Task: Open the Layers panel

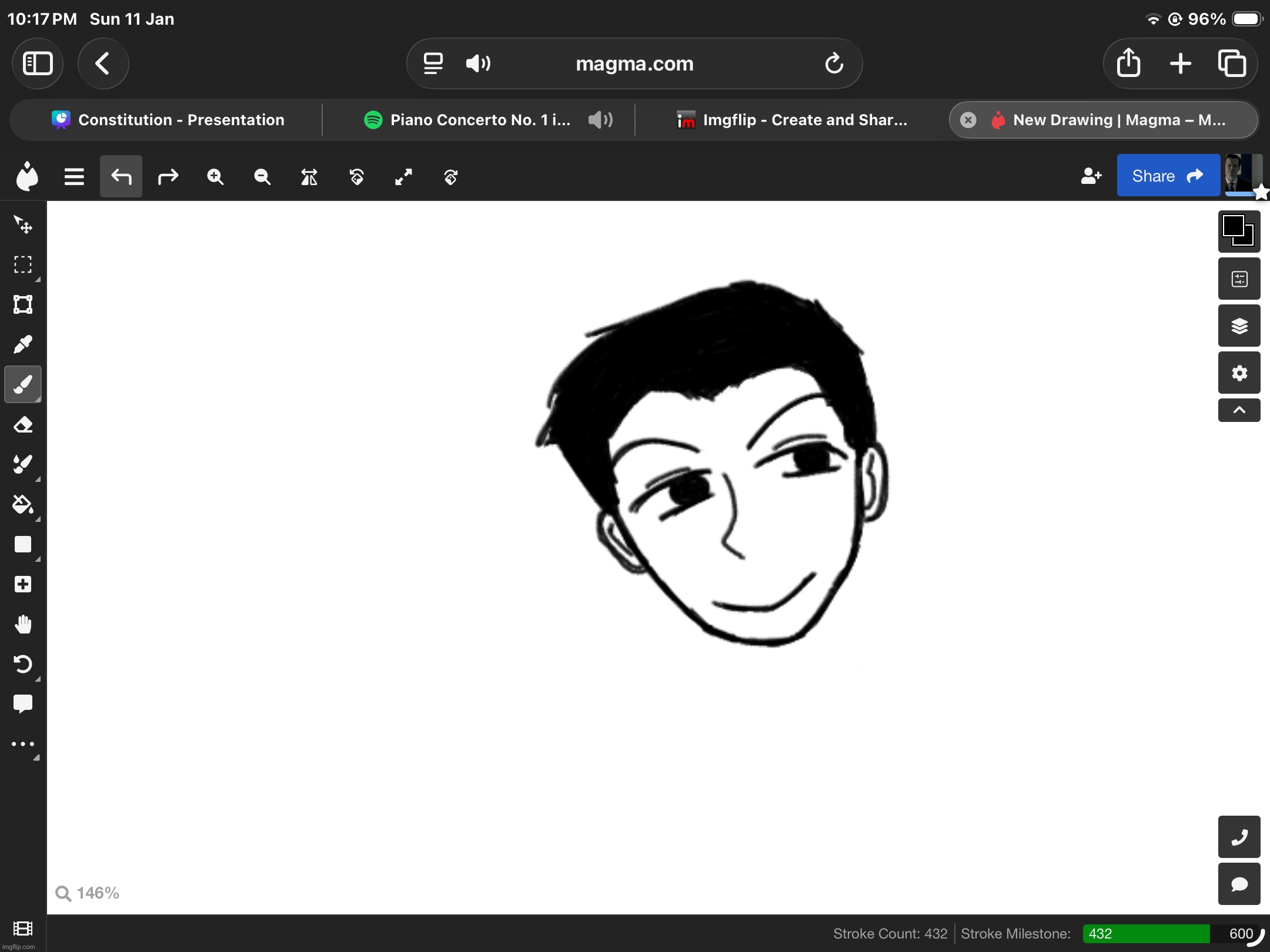Action: point(1239,326)
